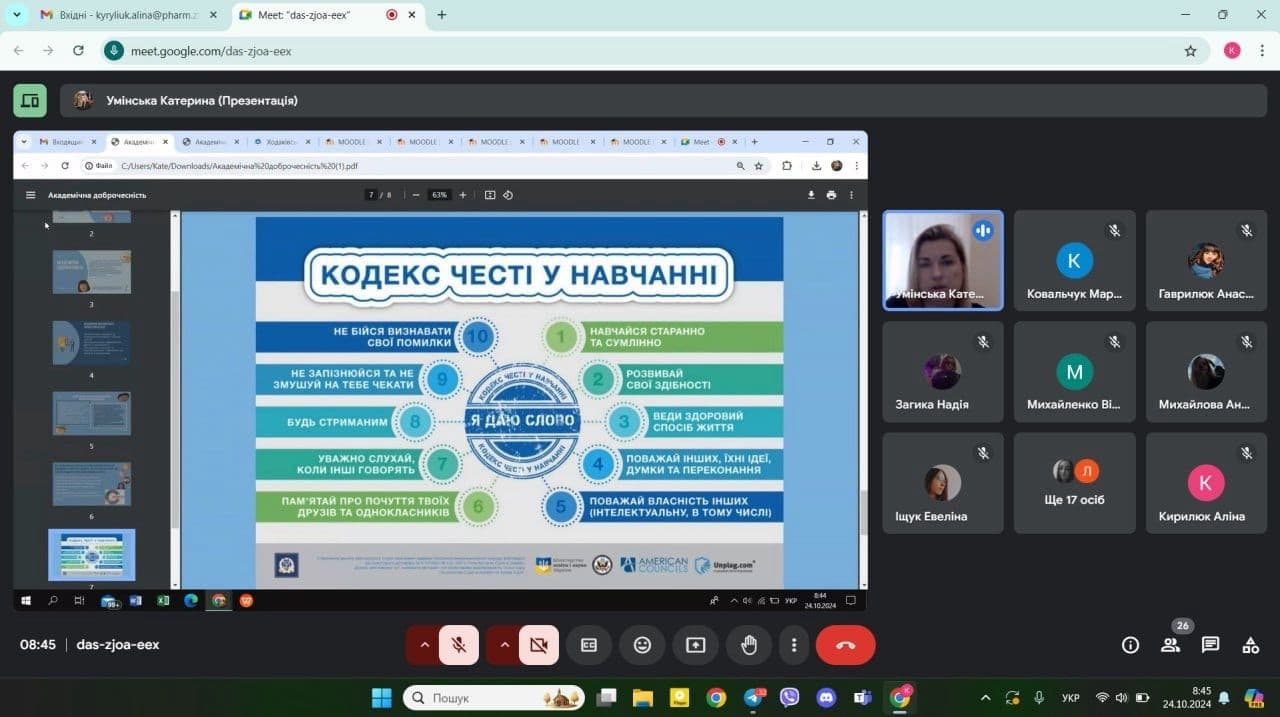Open Telegram from the taskbar
1280x717 pixels.
753,697
